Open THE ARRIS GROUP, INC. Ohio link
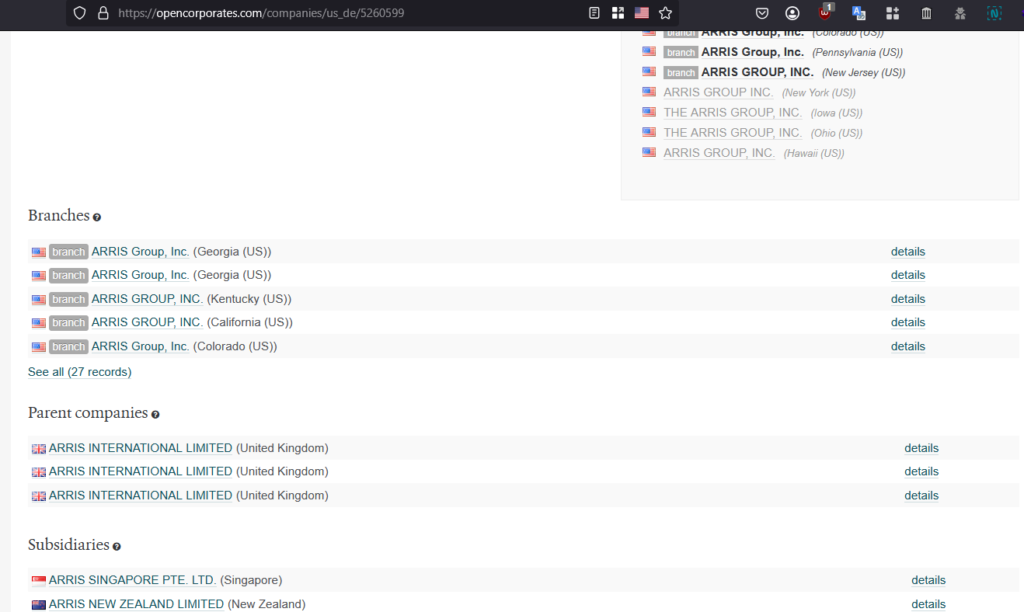The width and height of the screenshot is (1024, 612). click(x=732, y=133)
